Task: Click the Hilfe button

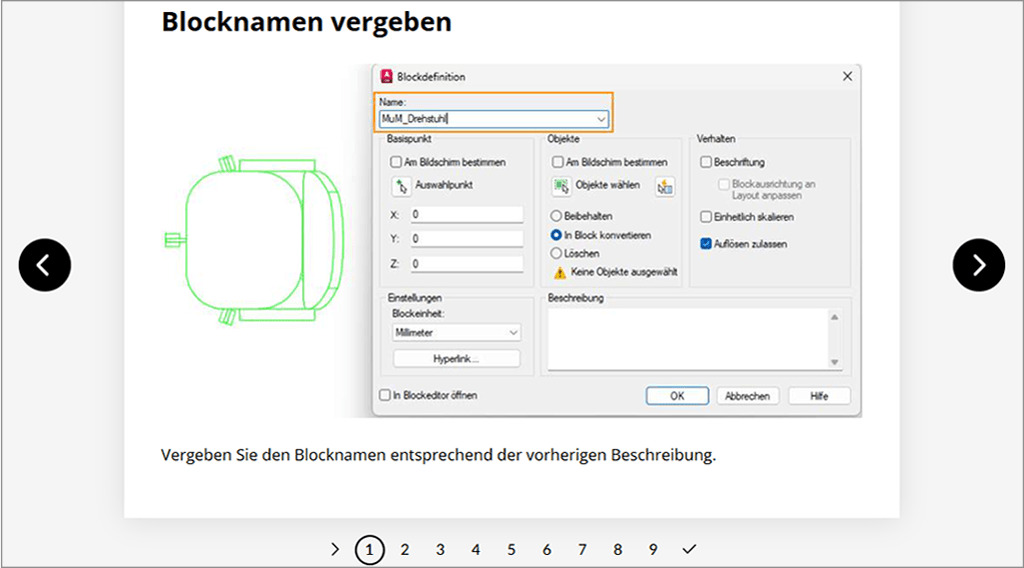Action: (820, 396)
